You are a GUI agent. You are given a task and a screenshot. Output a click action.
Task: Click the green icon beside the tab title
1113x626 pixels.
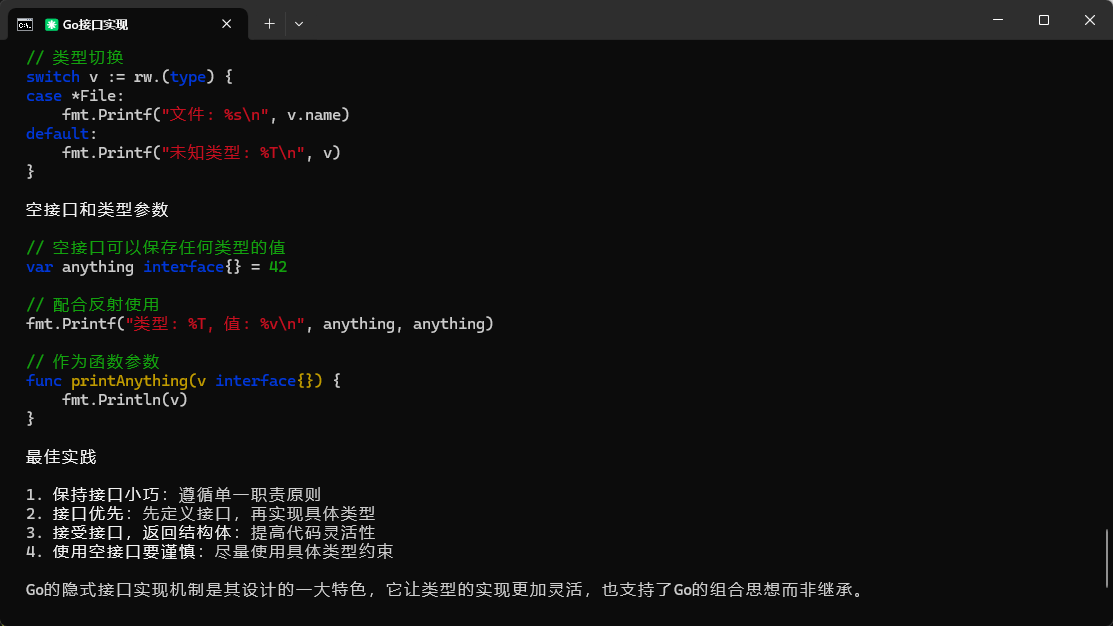(x=52, y=23)
